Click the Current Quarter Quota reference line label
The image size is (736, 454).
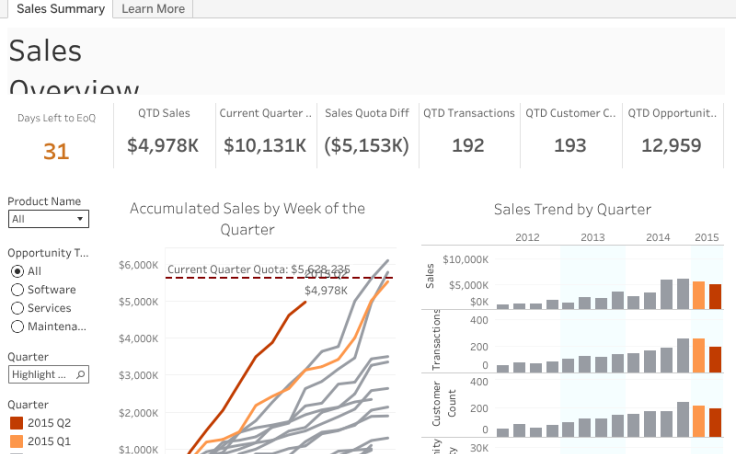tap(258, 269)
